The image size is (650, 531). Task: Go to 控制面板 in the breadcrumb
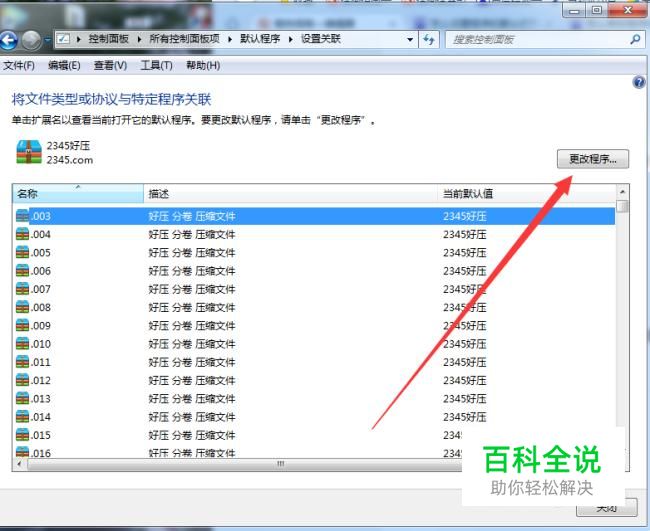click(109, 39)
